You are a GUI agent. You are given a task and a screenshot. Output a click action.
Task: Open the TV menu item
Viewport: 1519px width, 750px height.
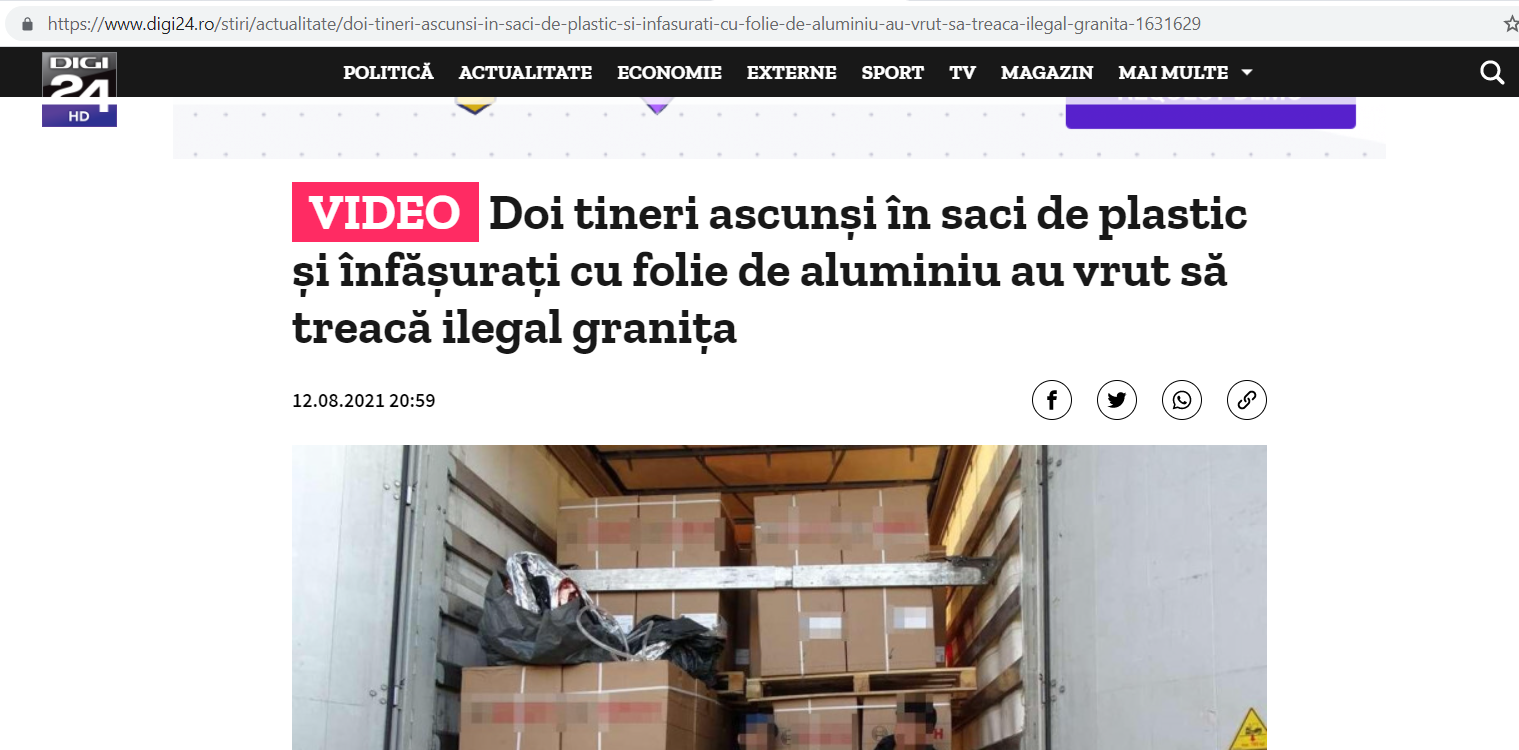(962, 72)
